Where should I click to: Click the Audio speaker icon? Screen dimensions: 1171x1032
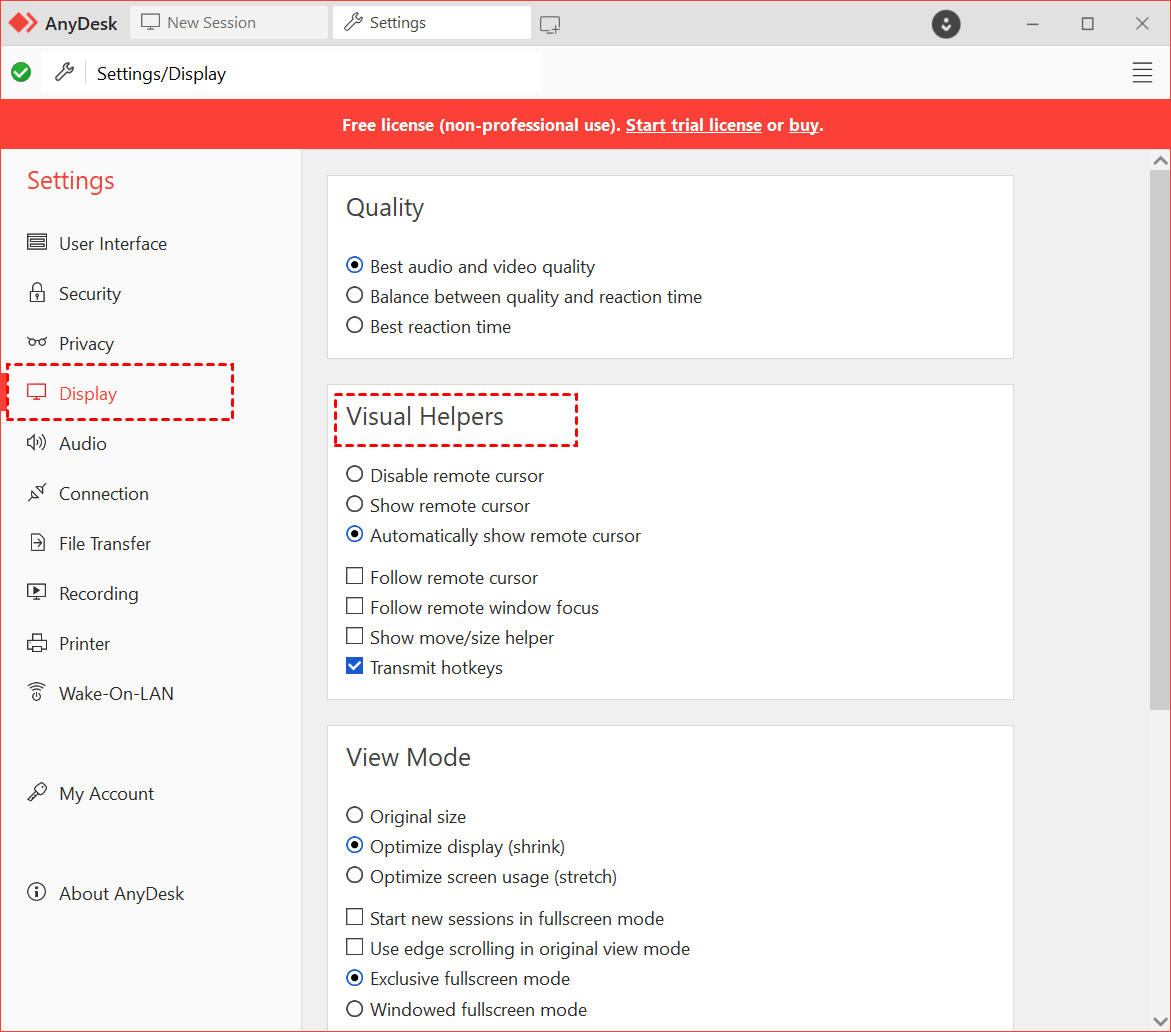pyautogui.click(x=36, y=443)
